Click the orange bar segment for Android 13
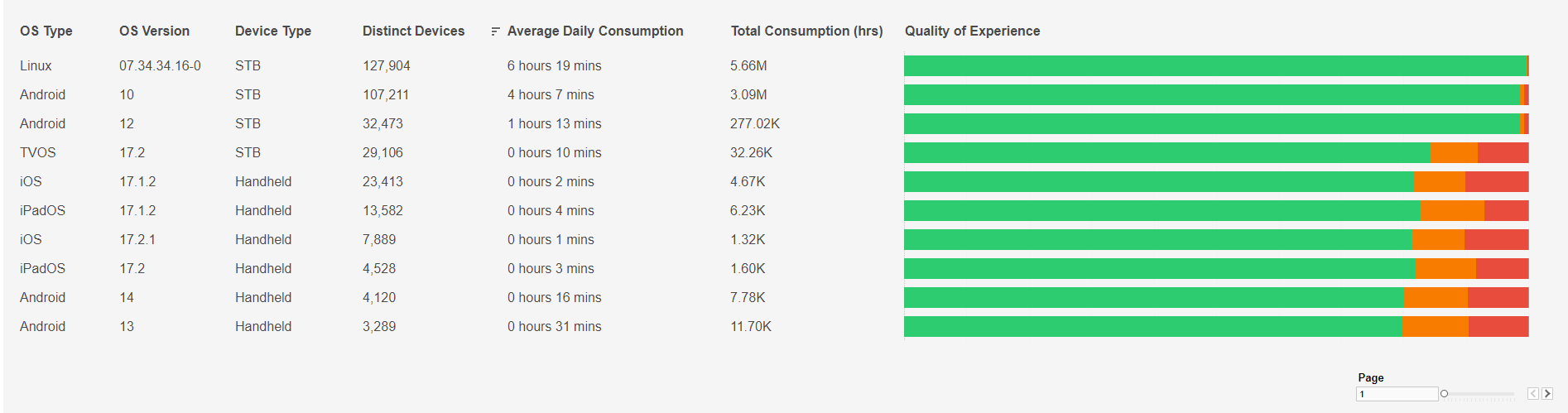Image resolution: width=1568 pixels, height=413 pixels. click(x=1435, y=327)
